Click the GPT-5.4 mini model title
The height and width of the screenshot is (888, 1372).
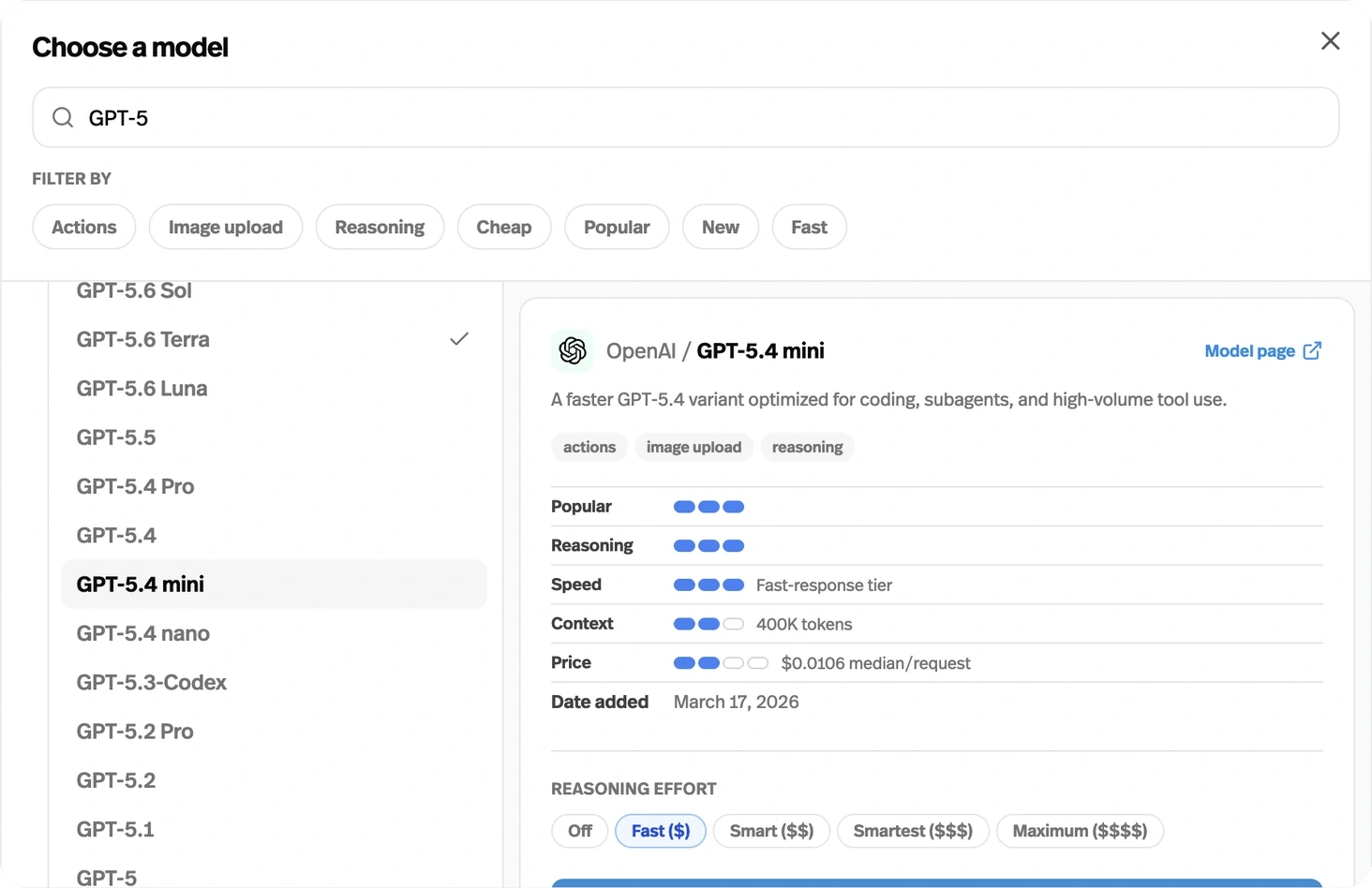click(x=760, y=350)
